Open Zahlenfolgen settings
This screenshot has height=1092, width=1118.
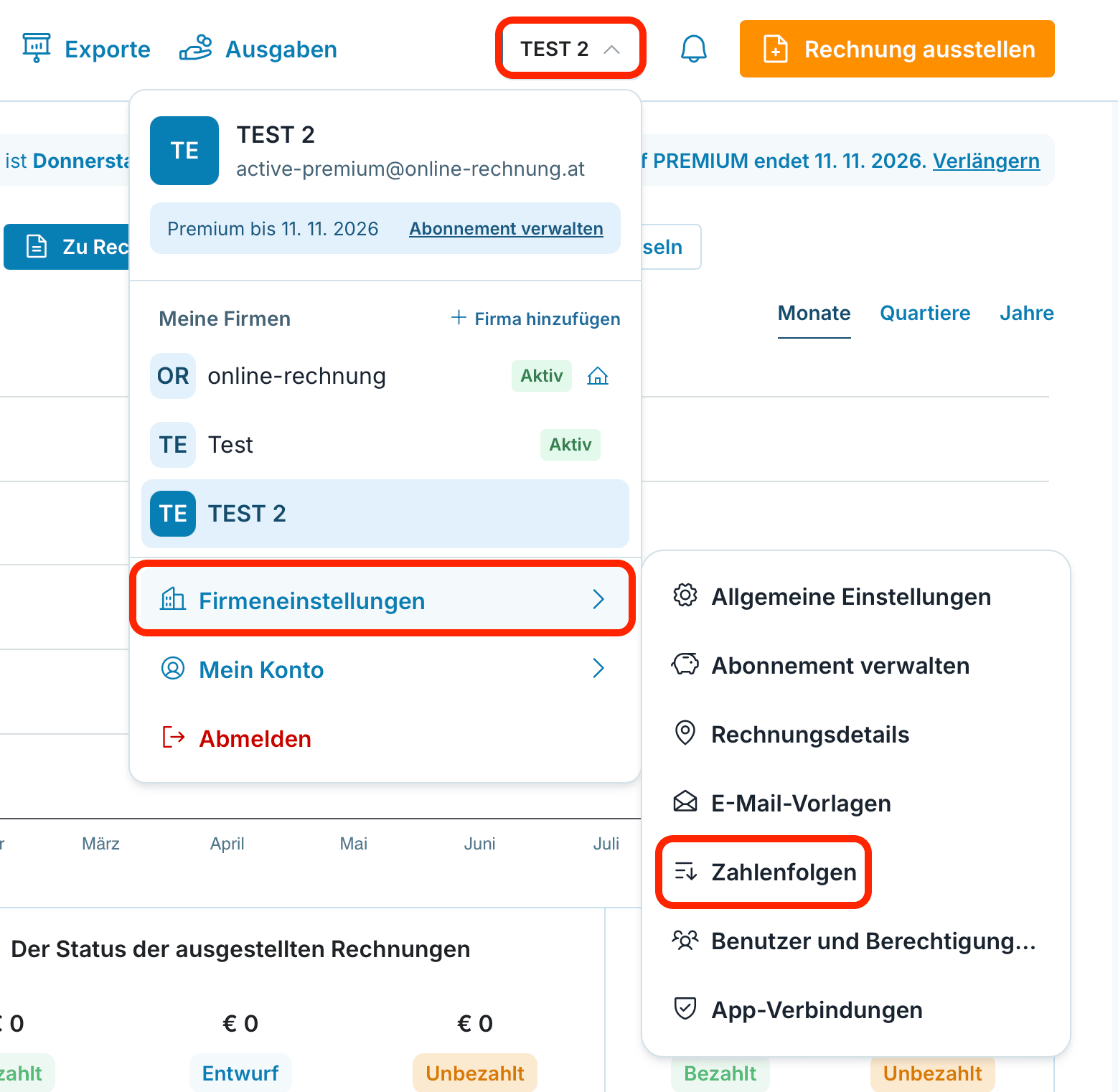point(764,872)
